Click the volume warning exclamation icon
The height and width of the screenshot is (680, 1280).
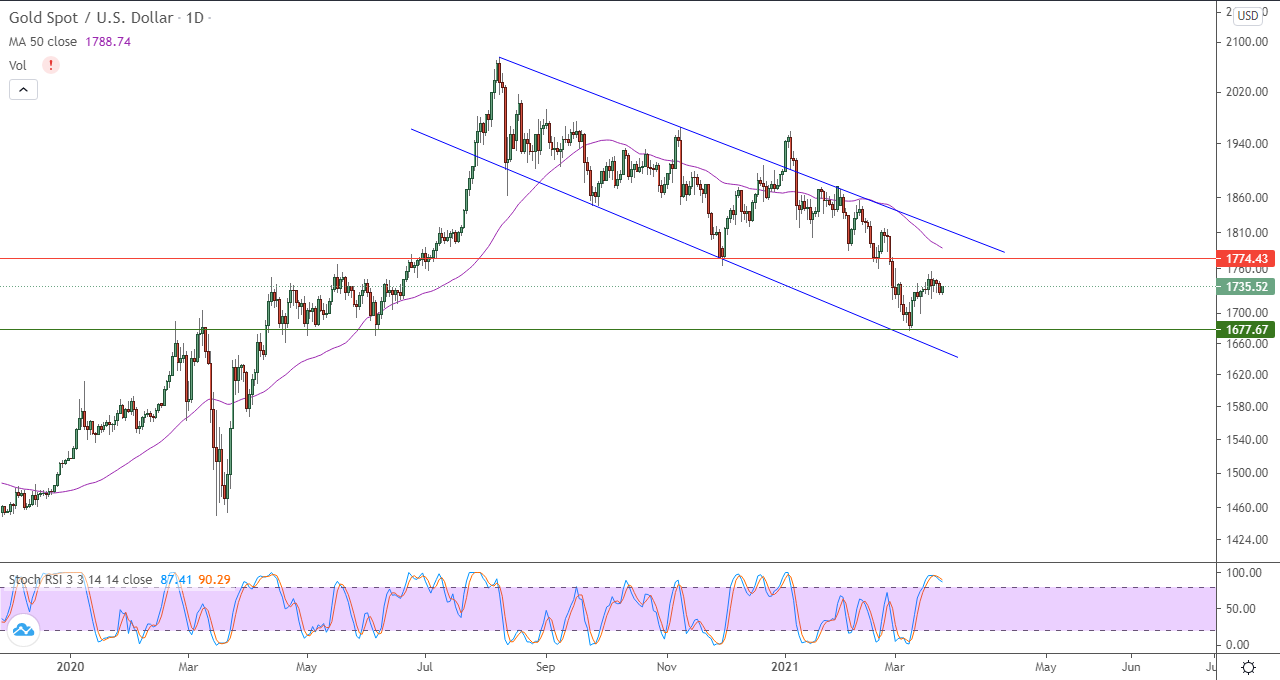(x=50, y=65)
